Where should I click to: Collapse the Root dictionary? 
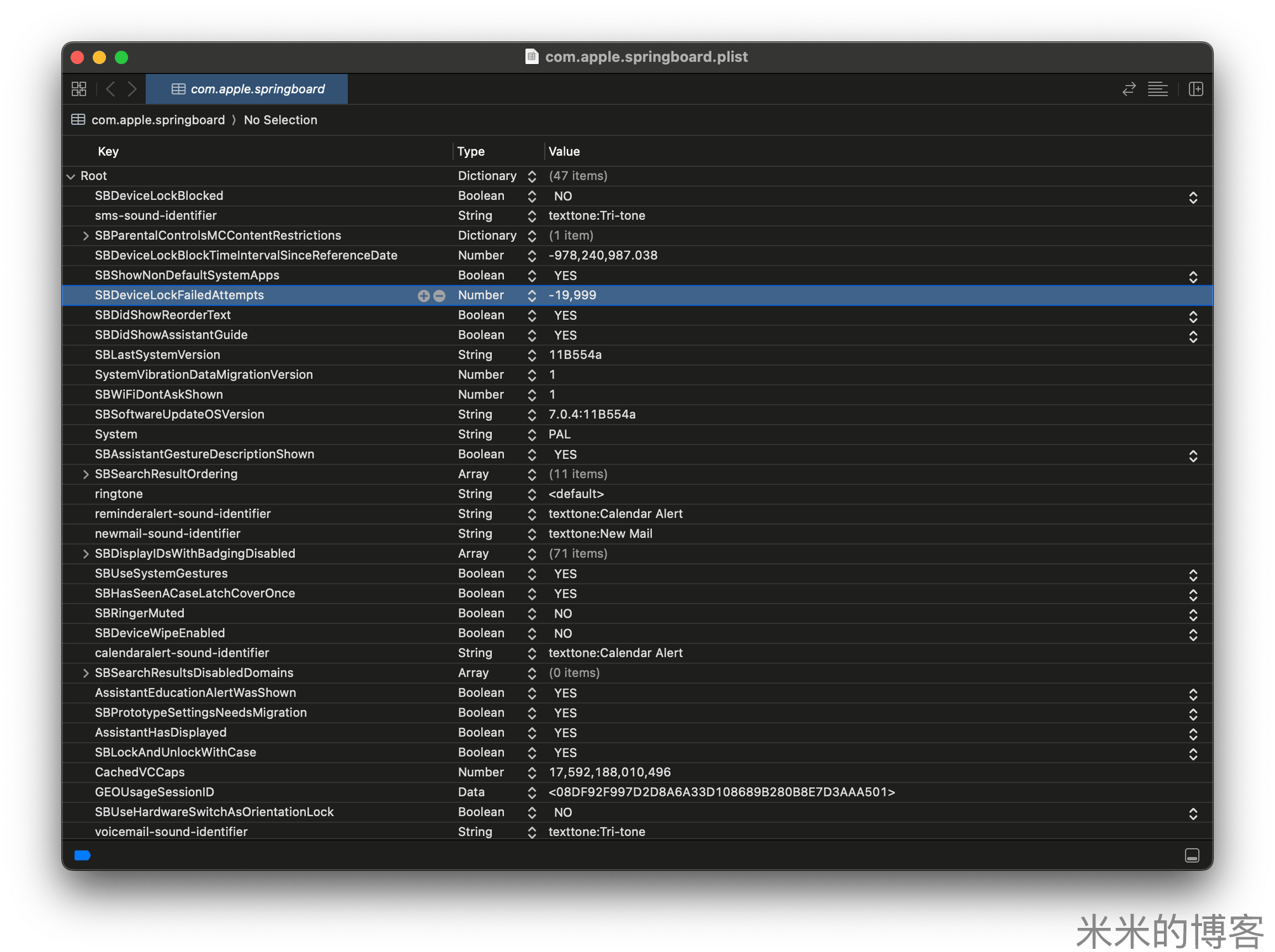pyautogui.click(x=71, y=176)
